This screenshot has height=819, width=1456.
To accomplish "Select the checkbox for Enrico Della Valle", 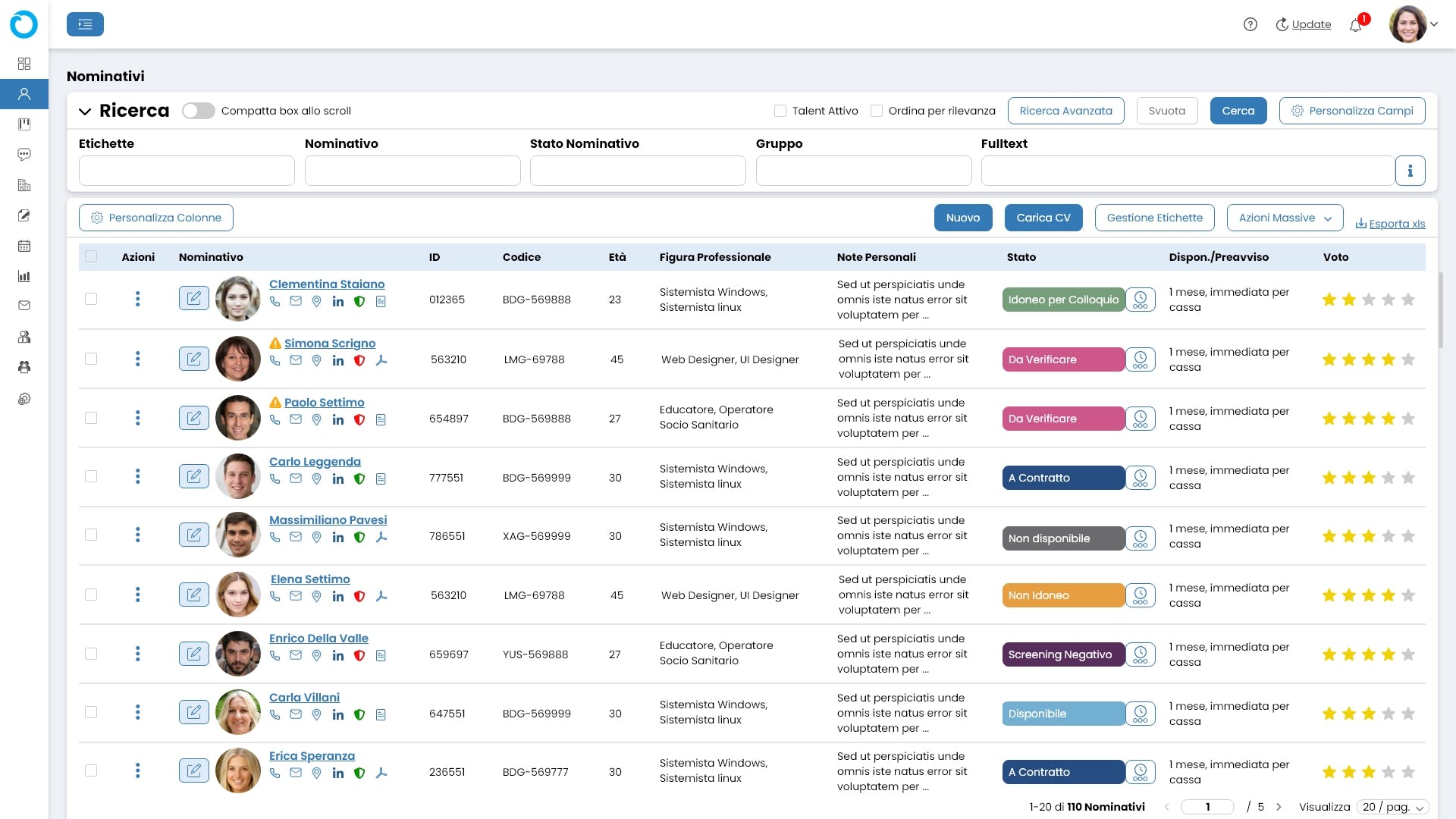I will click(91, 654).
